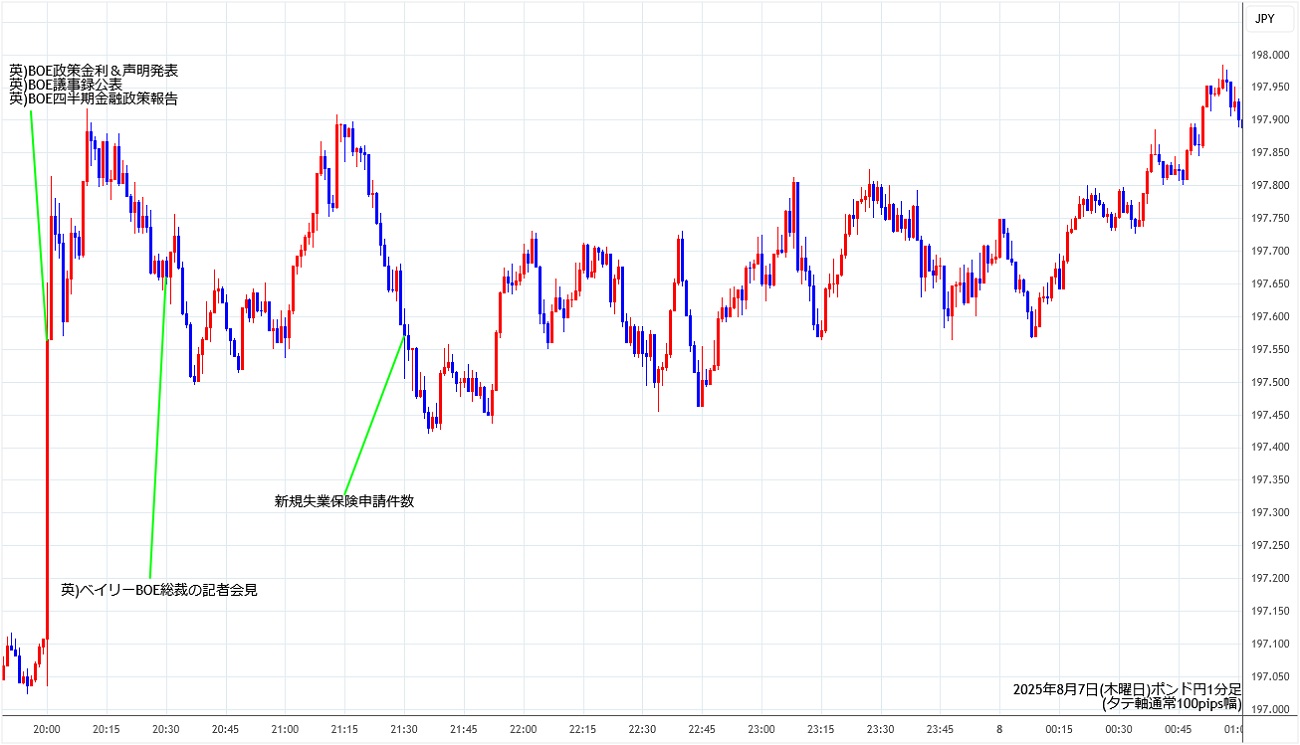Click the 197.350 price axis label

tap(1269, 480)
